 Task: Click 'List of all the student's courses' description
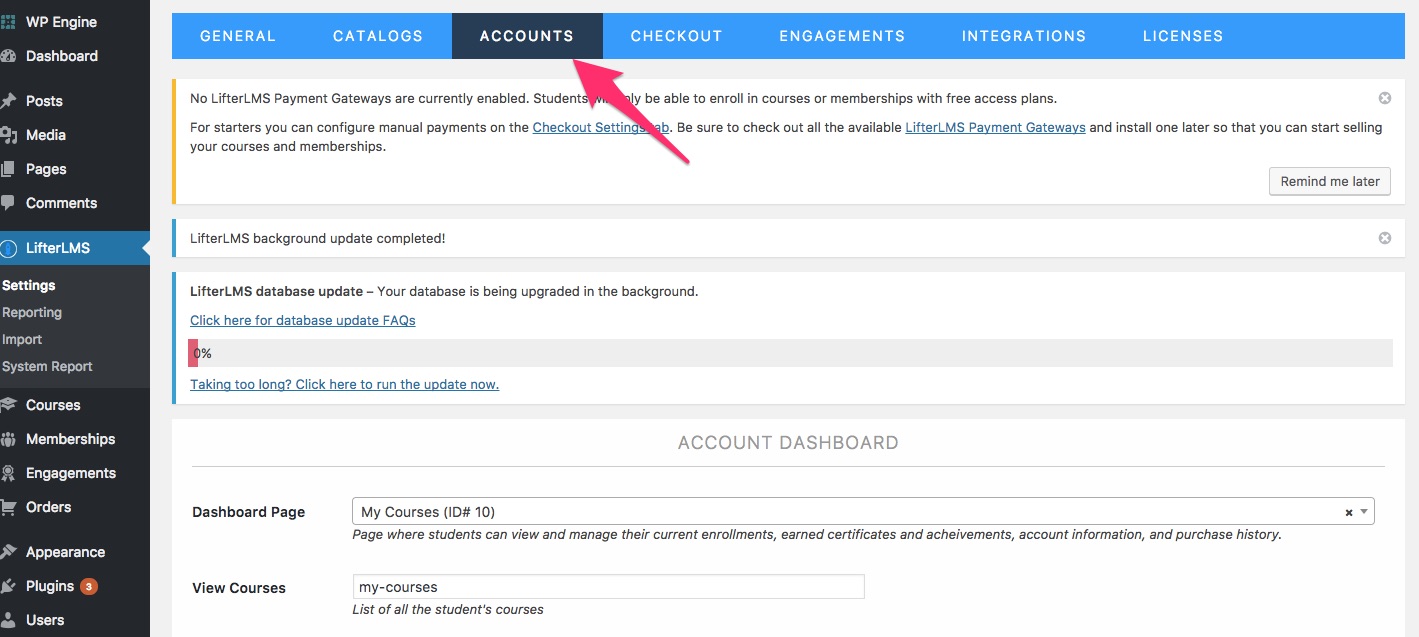click(x=448, y=609)
